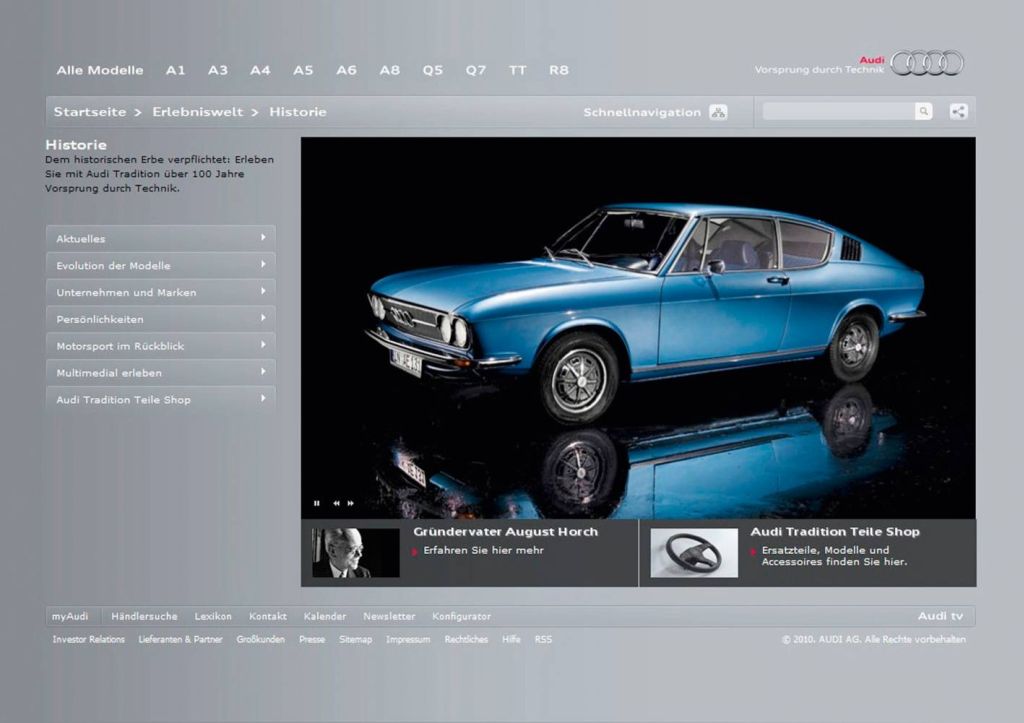This screenshot has height=723, width=1024.
Task: Open Kontakt footer link
Action: pyautogui.click(x=268, y=616)
